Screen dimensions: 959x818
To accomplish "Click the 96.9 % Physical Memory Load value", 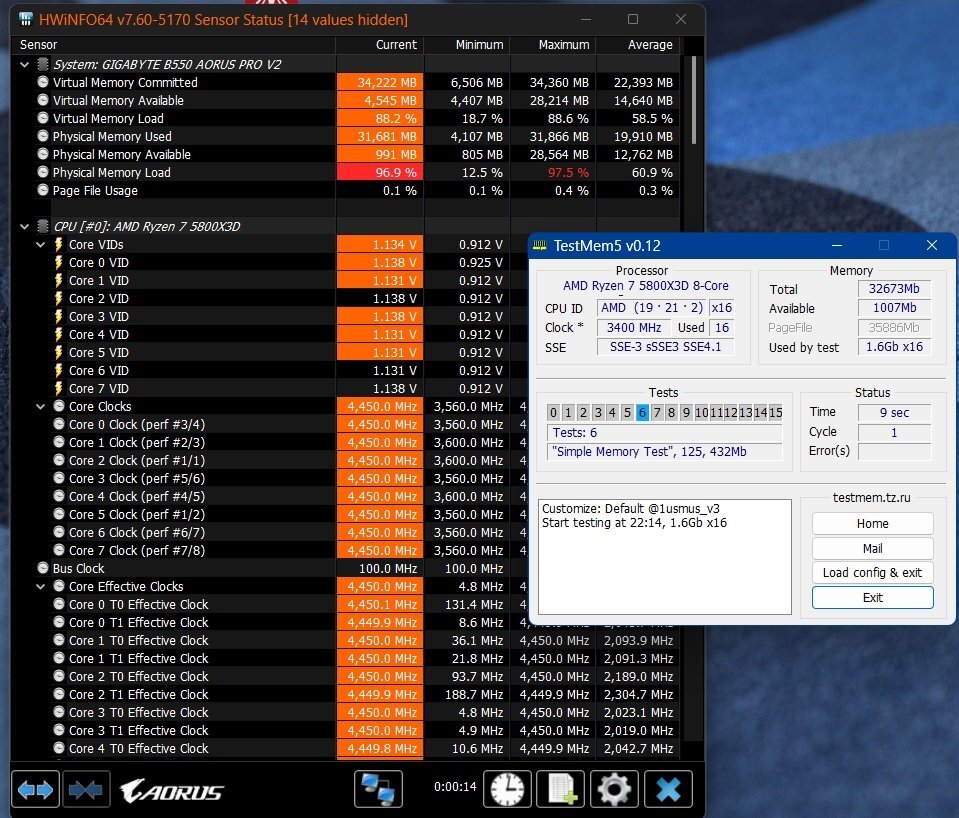I will pyautogui.click(x=380, y=173).
